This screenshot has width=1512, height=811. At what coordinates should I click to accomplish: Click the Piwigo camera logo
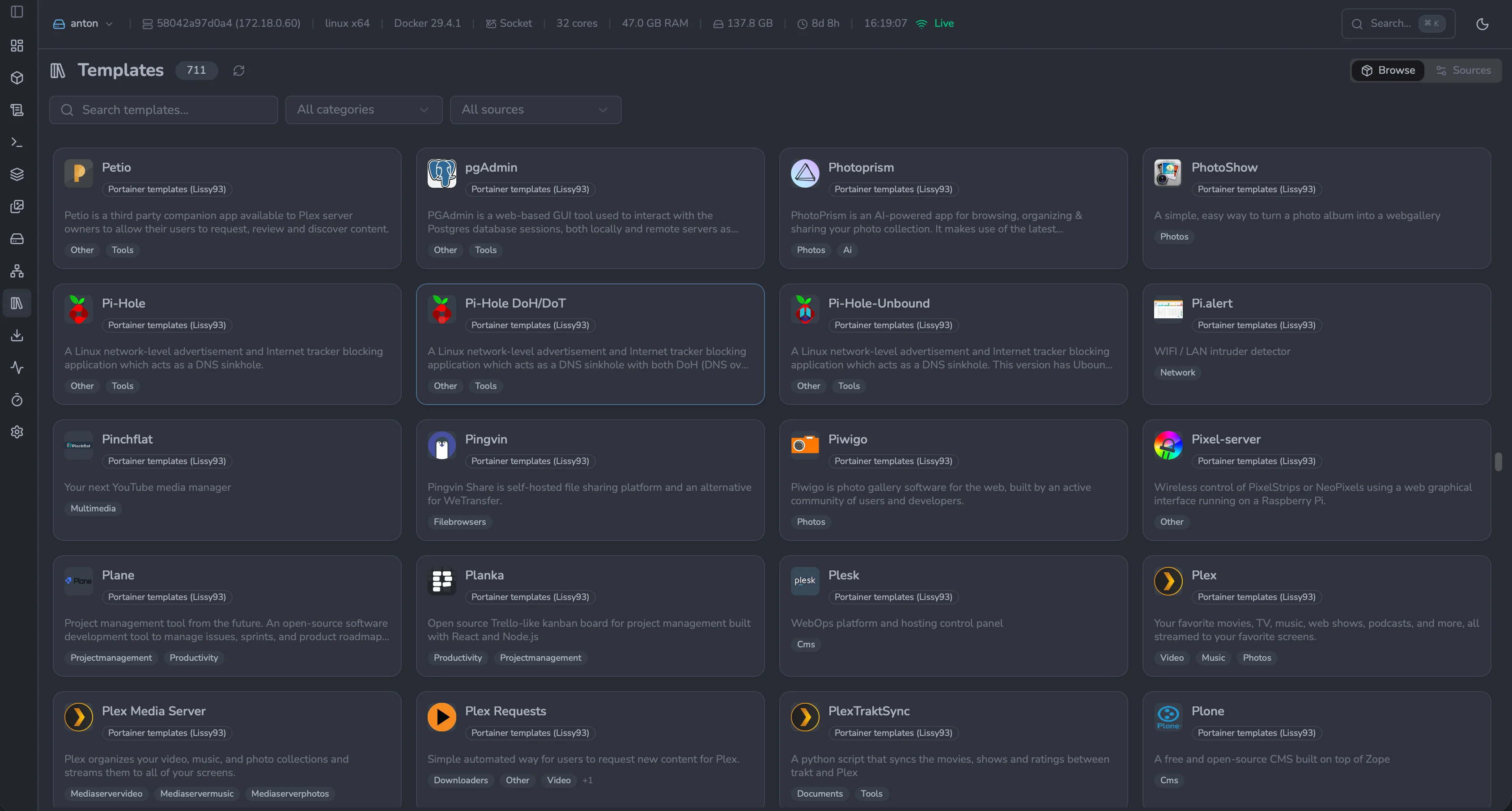(x=805, y=446)
